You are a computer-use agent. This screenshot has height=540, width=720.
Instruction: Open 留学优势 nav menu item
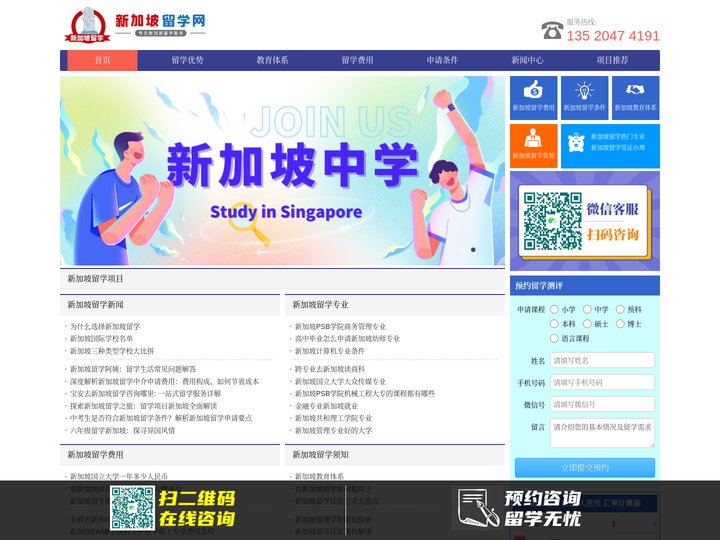click(x=187, y=60)
